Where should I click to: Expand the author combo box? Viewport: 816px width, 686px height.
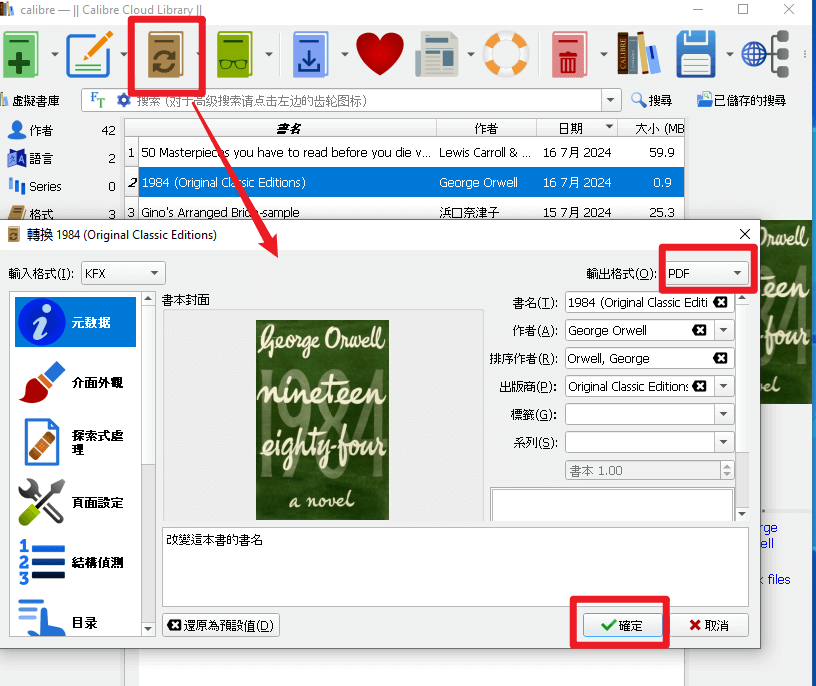[724, 330]
